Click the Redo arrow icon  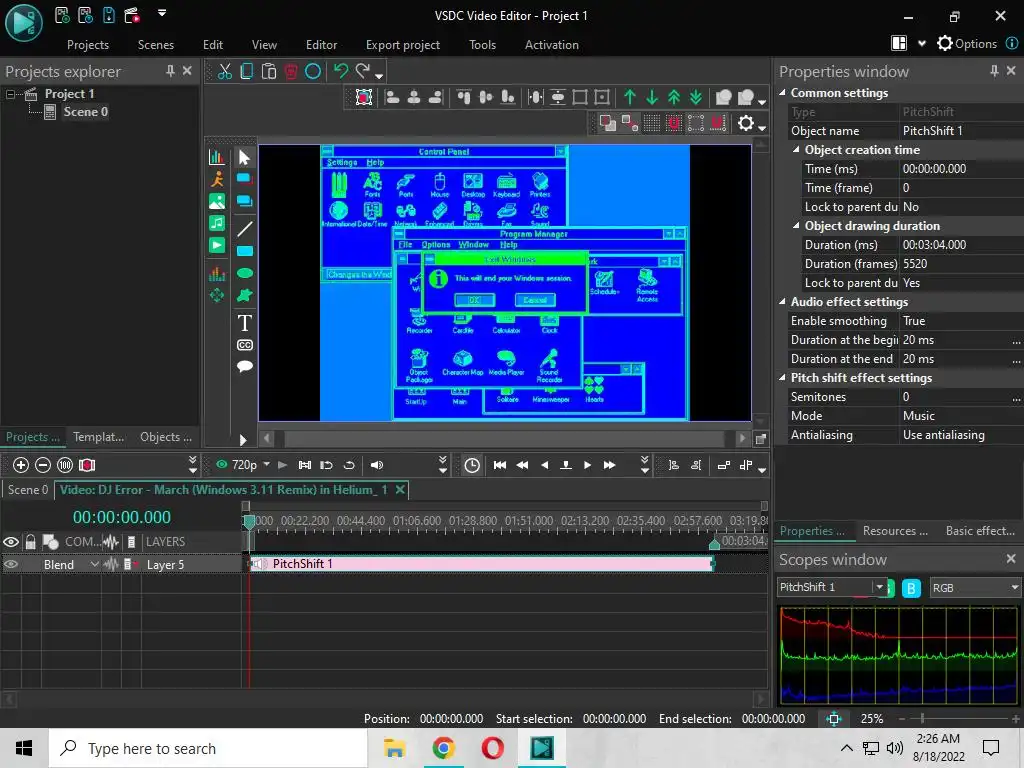[x=363, y=71]
